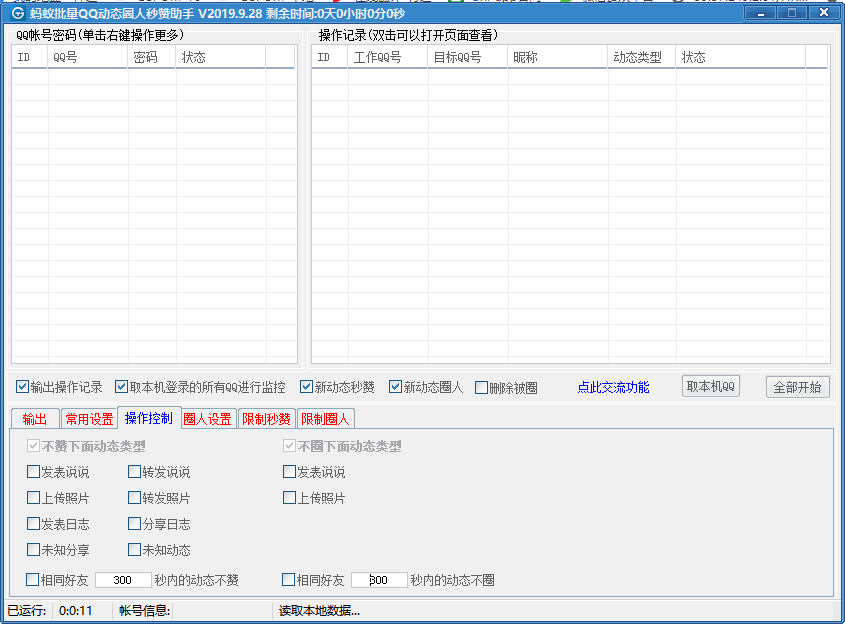Switch to the 输出 tab

[x=35, y=419]
